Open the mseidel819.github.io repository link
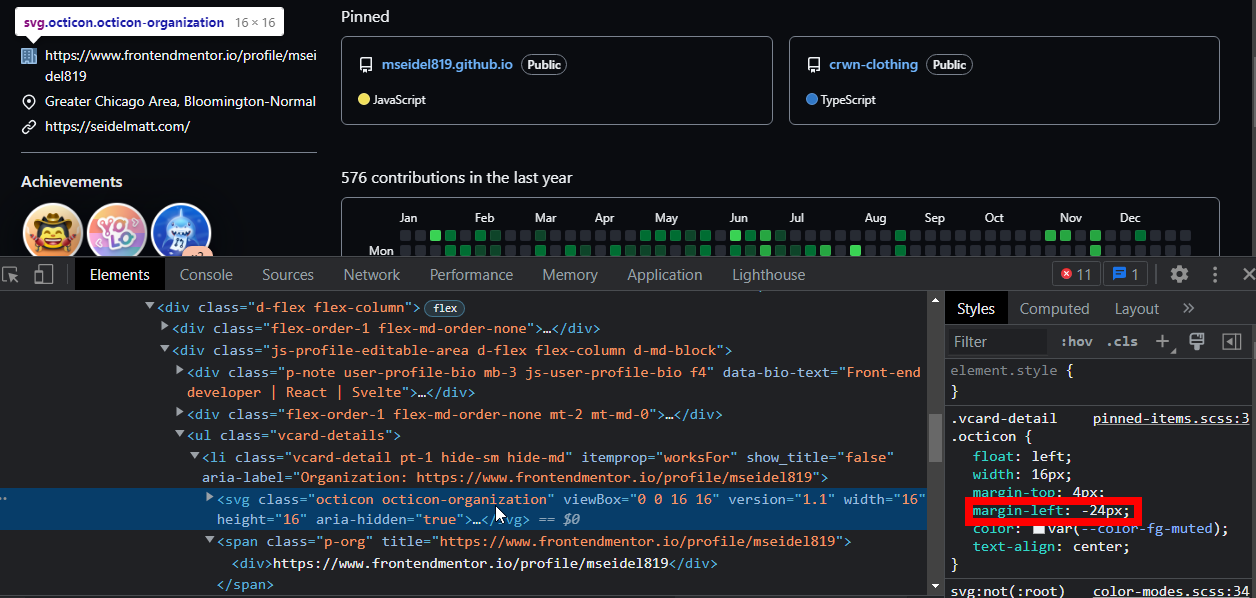 click(447, 64)
